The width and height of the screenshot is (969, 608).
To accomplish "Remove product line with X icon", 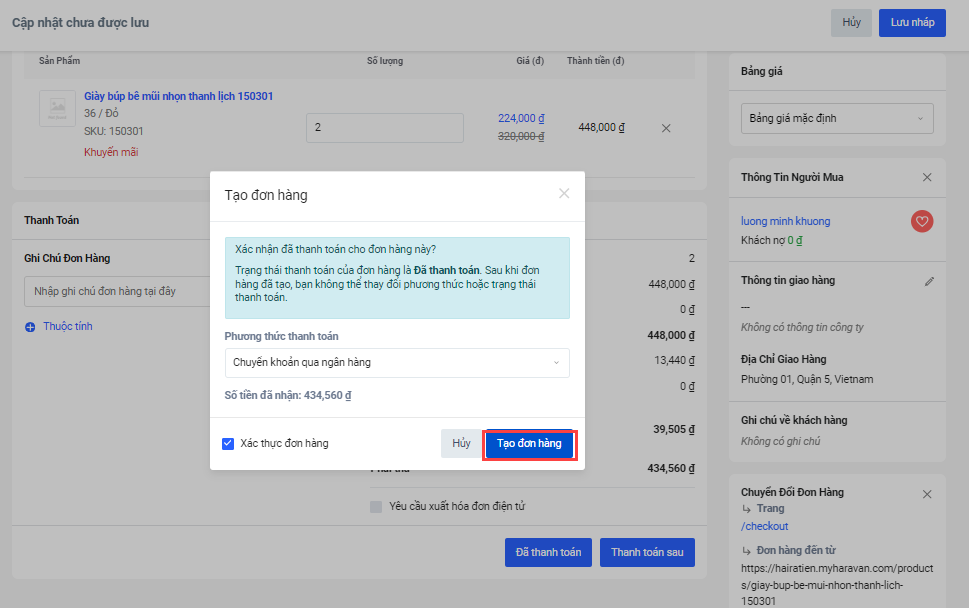I will 666,128.
